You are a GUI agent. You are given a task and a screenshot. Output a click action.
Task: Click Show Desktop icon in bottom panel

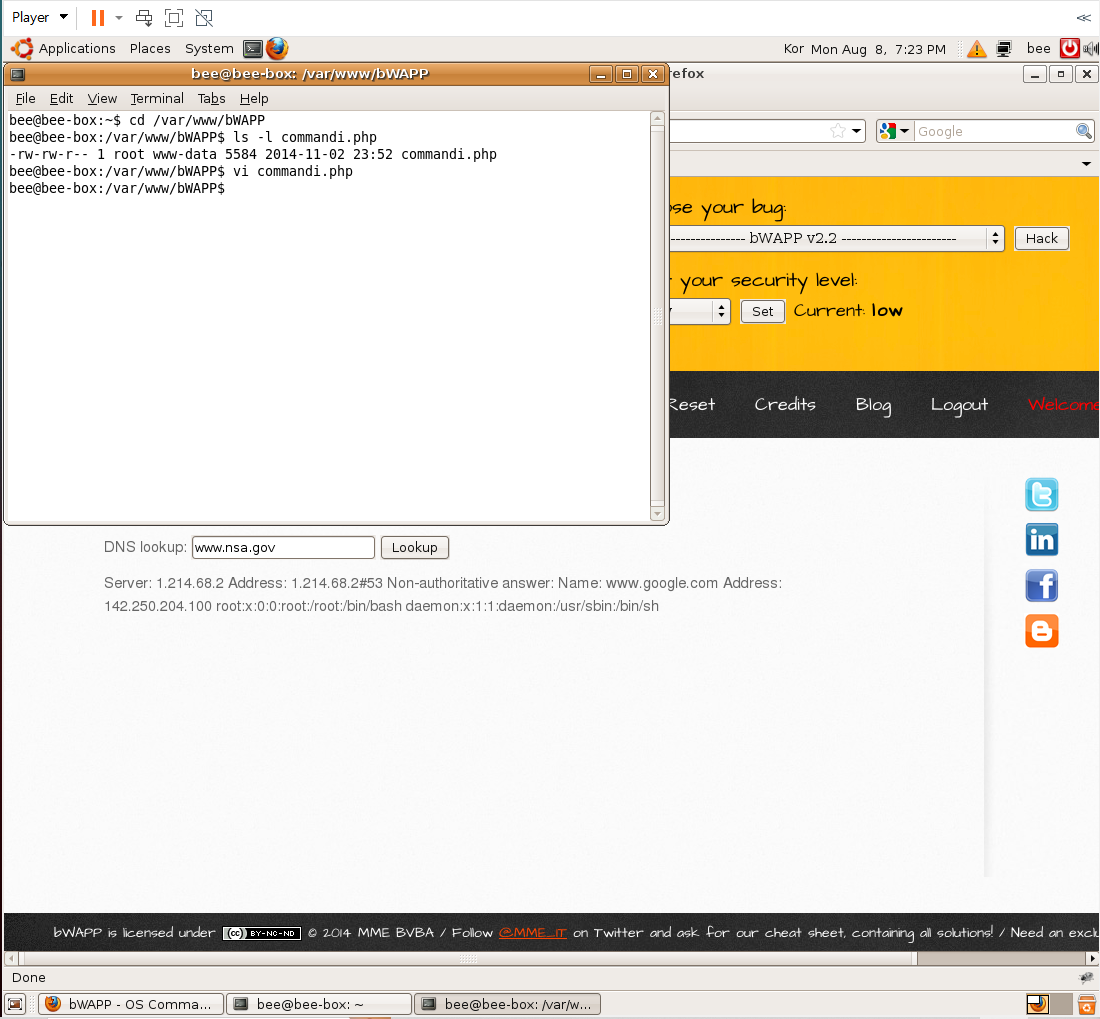[x=15, y=1004]
